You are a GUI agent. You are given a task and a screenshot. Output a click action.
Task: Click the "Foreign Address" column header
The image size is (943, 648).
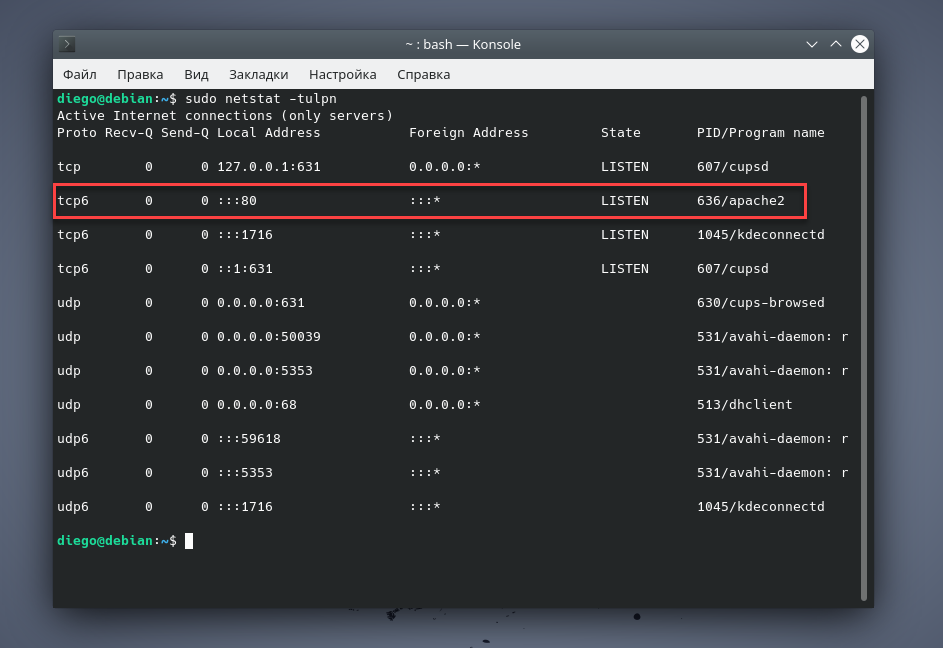coord(468,133)
